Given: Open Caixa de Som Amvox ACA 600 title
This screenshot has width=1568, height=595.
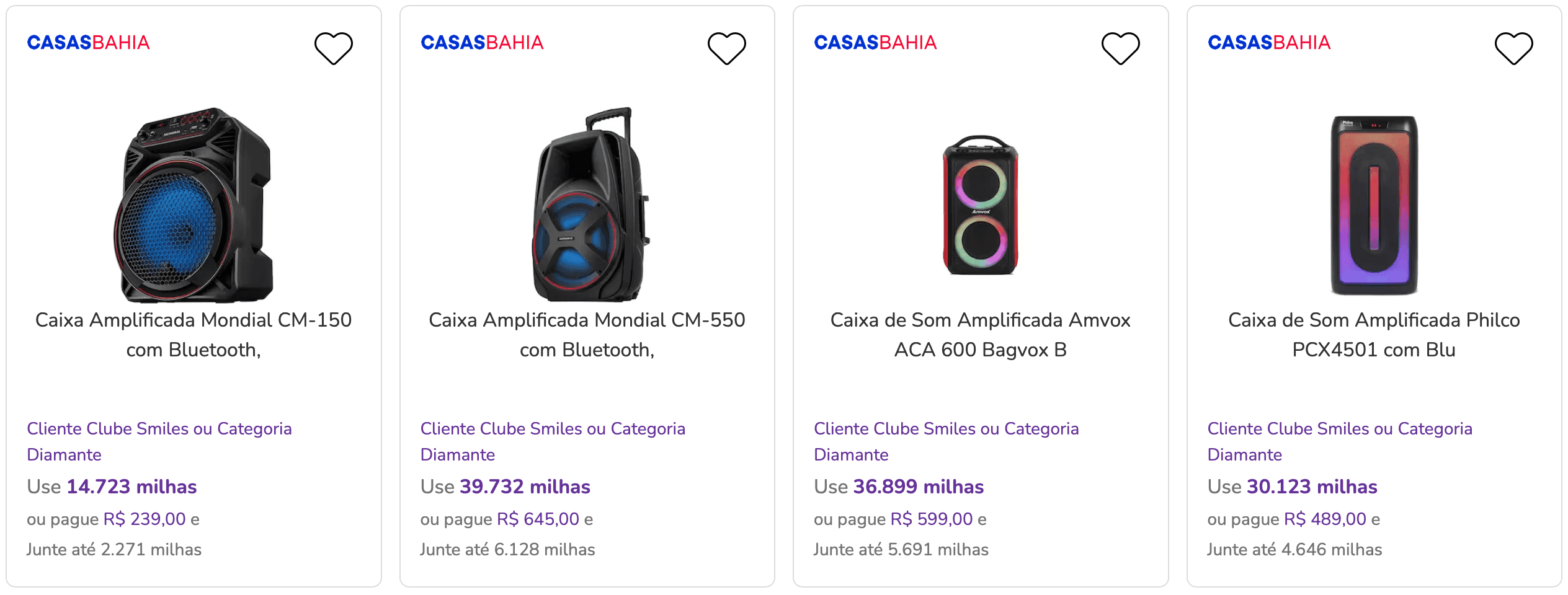Looking at the screenshot, I should coord(981,335).
